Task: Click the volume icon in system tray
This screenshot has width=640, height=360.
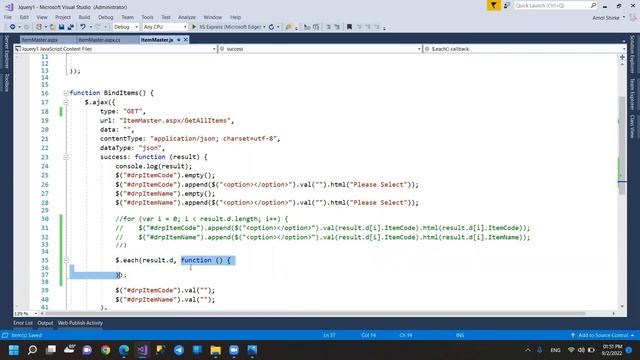Action: (x=581, y=350)
